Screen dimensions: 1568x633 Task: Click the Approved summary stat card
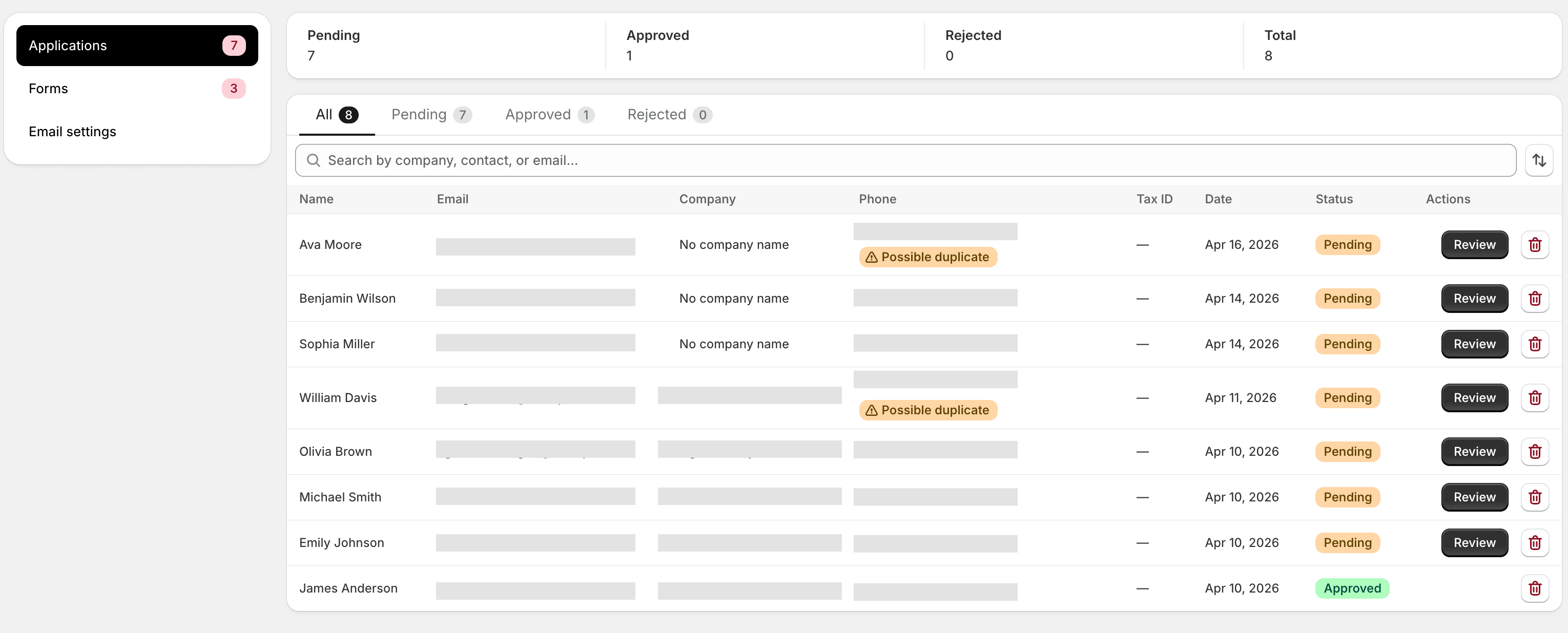765,46
